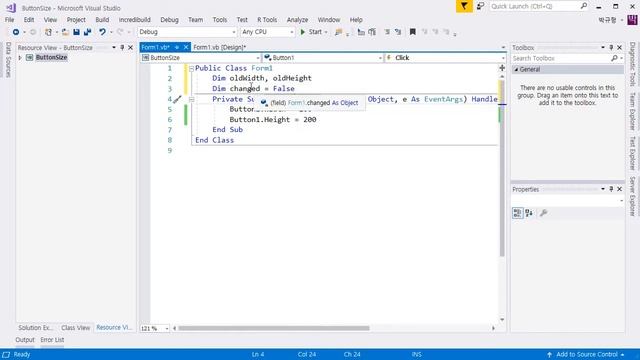Expand the ButtonSize tree node
This screenshot has height=360, width=640.
[20, 58]
